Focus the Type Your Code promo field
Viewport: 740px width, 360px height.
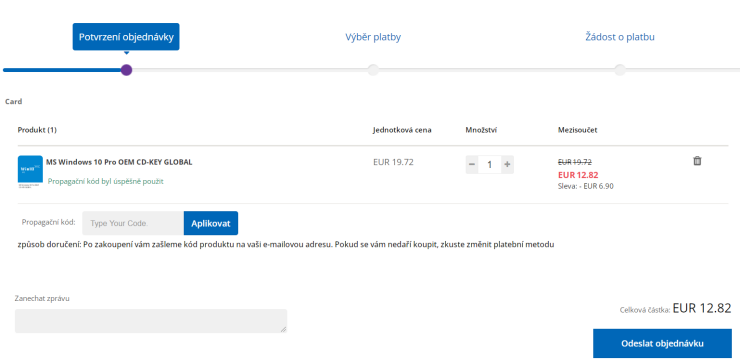(x=133, y=223)
